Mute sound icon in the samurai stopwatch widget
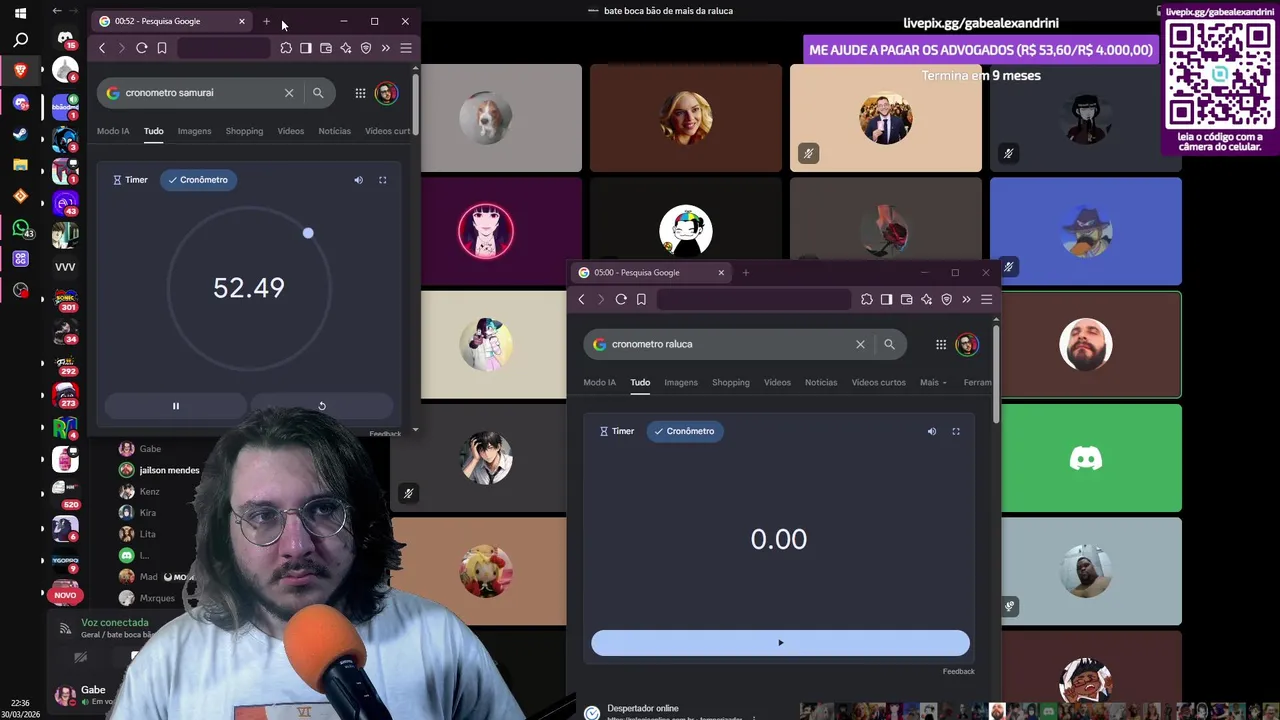Screen dimensions: 1280x720 358,180
